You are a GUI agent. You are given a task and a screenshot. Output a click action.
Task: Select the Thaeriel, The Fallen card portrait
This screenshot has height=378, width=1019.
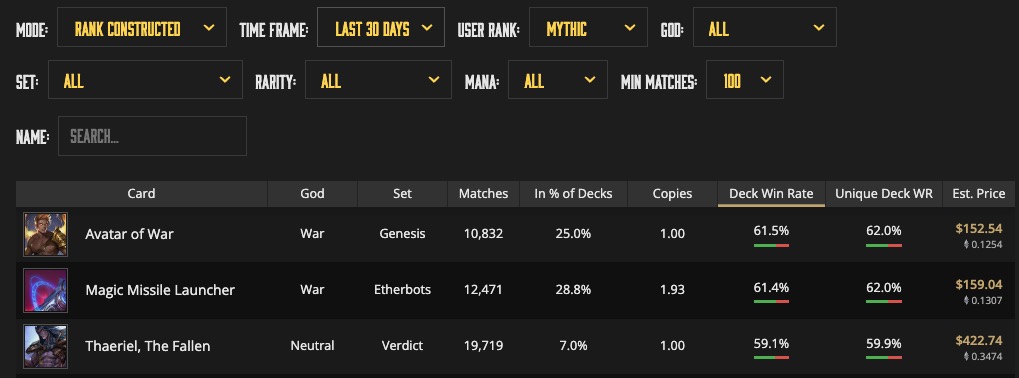click(45, 347)
